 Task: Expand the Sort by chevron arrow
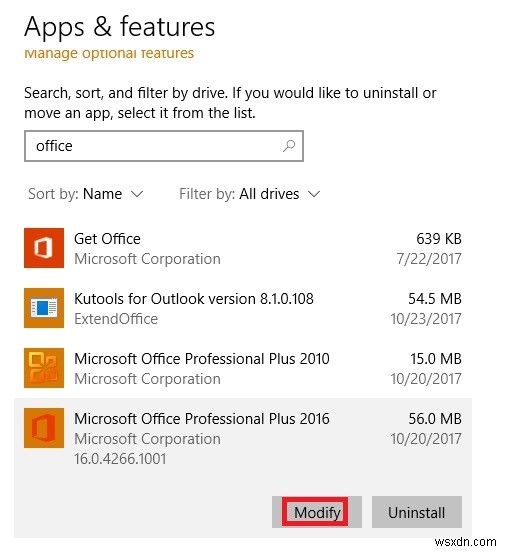pyautogui.click(x=137, y=194)
